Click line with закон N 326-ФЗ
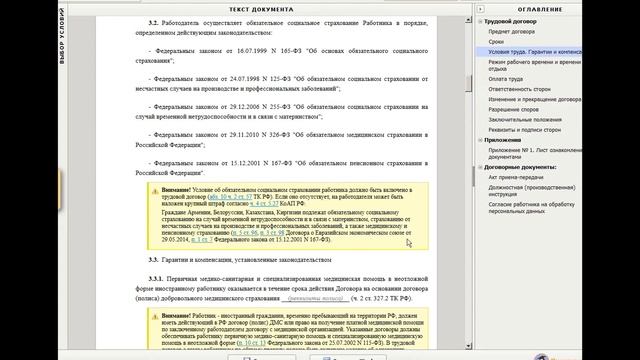The height and width of the screenshot is (360, 640). point(282,140)
